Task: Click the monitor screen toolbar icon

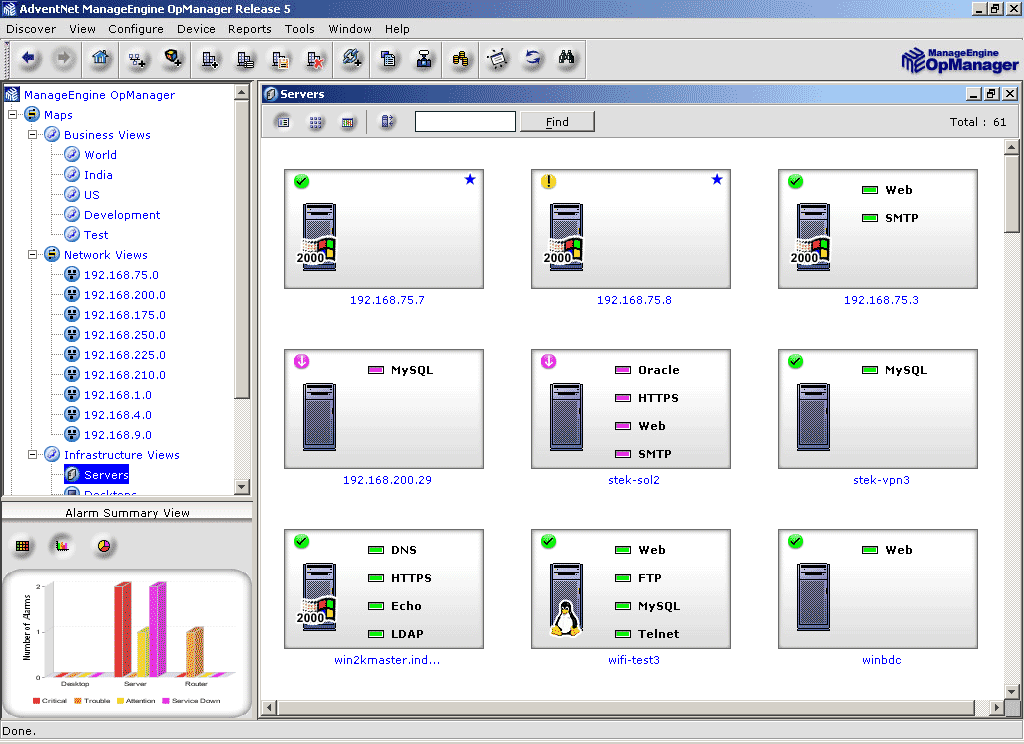Action: click(x=497, y=59)
